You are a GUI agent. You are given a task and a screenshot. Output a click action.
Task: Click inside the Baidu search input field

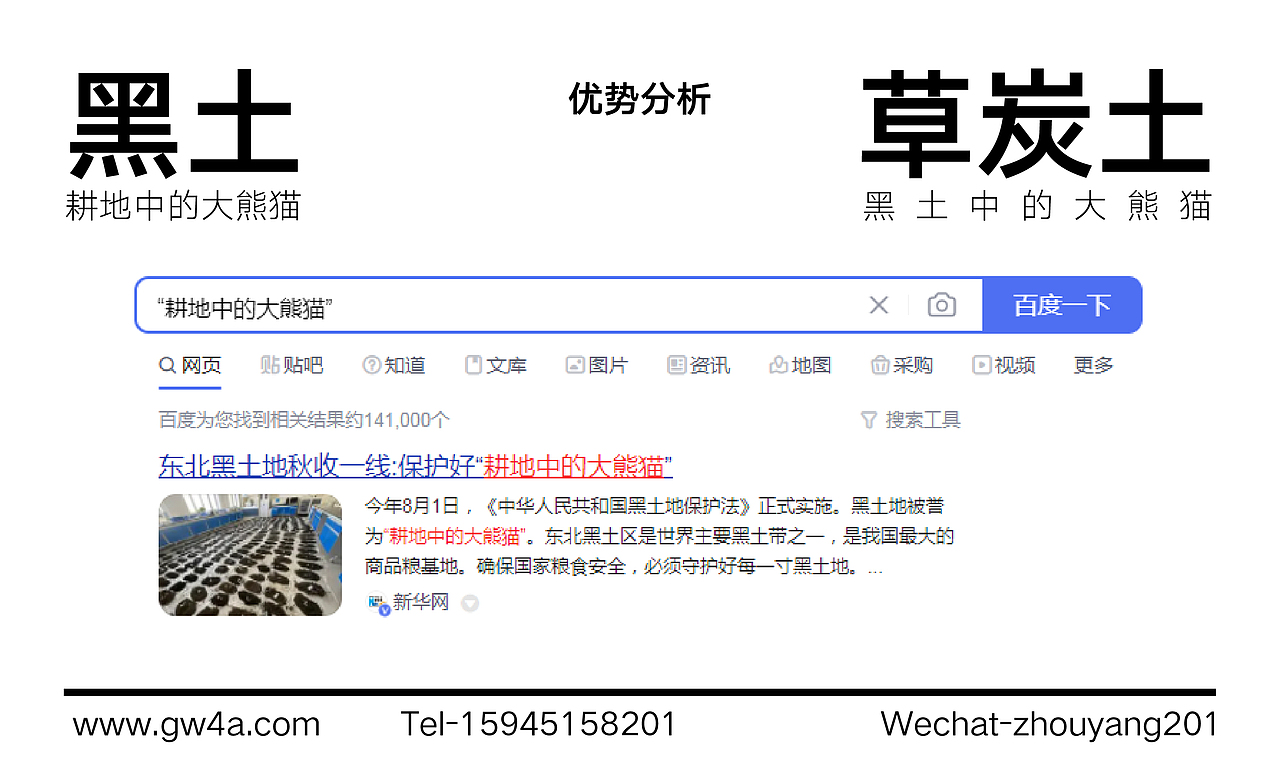[x=500, y=305]
